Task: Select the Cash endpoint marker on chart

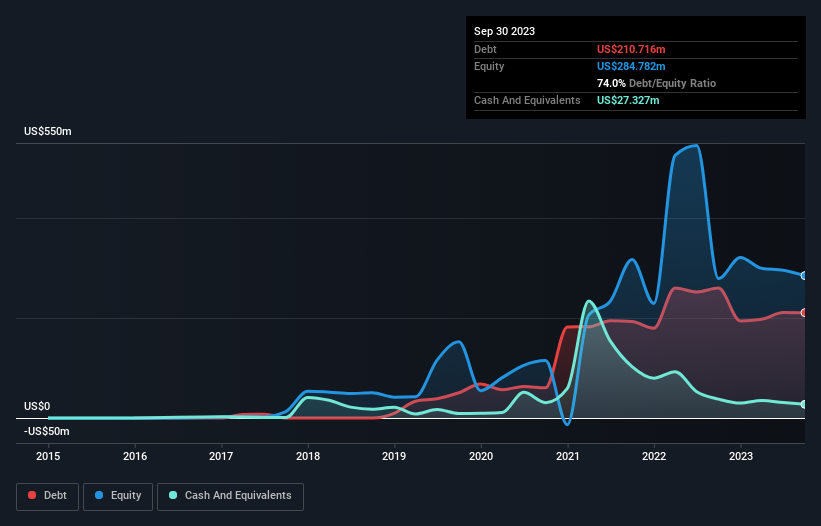Action: pyautogui.click(x=804, y=405)
